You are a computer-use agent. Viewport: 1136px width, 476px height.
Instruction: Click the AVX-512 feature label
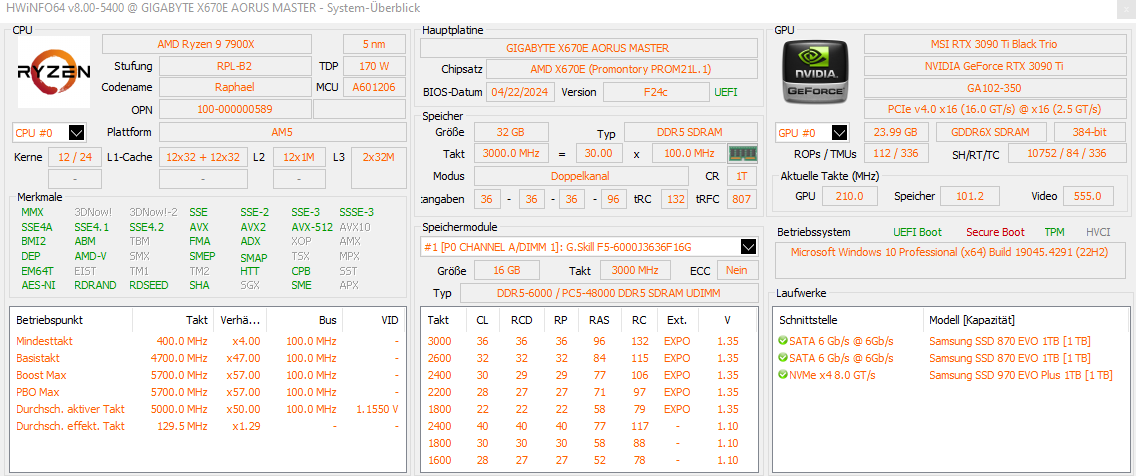[x=312, y=227]
